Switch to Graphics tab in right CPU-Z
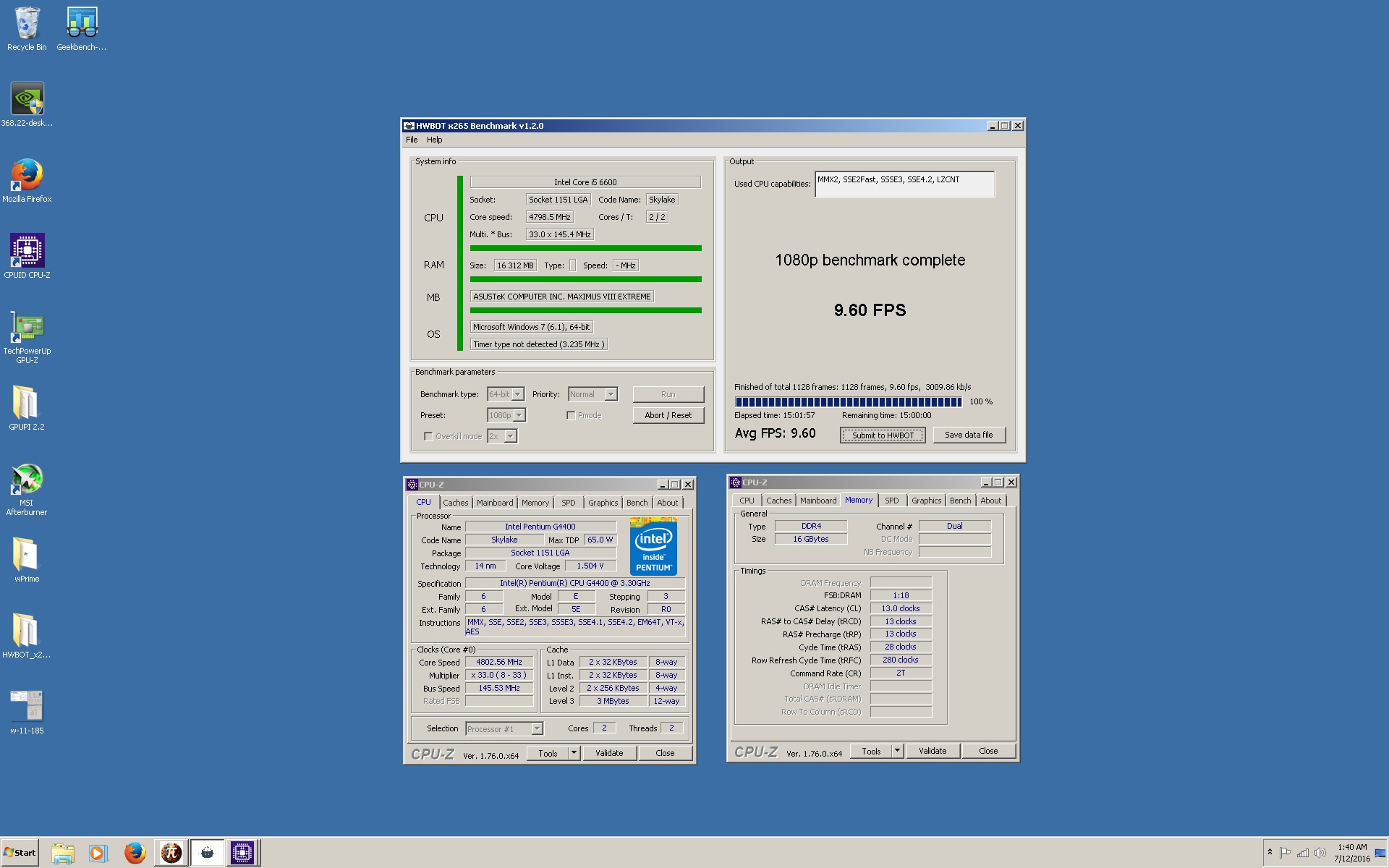The image size is (1389, 868). (x=926, y=501)
